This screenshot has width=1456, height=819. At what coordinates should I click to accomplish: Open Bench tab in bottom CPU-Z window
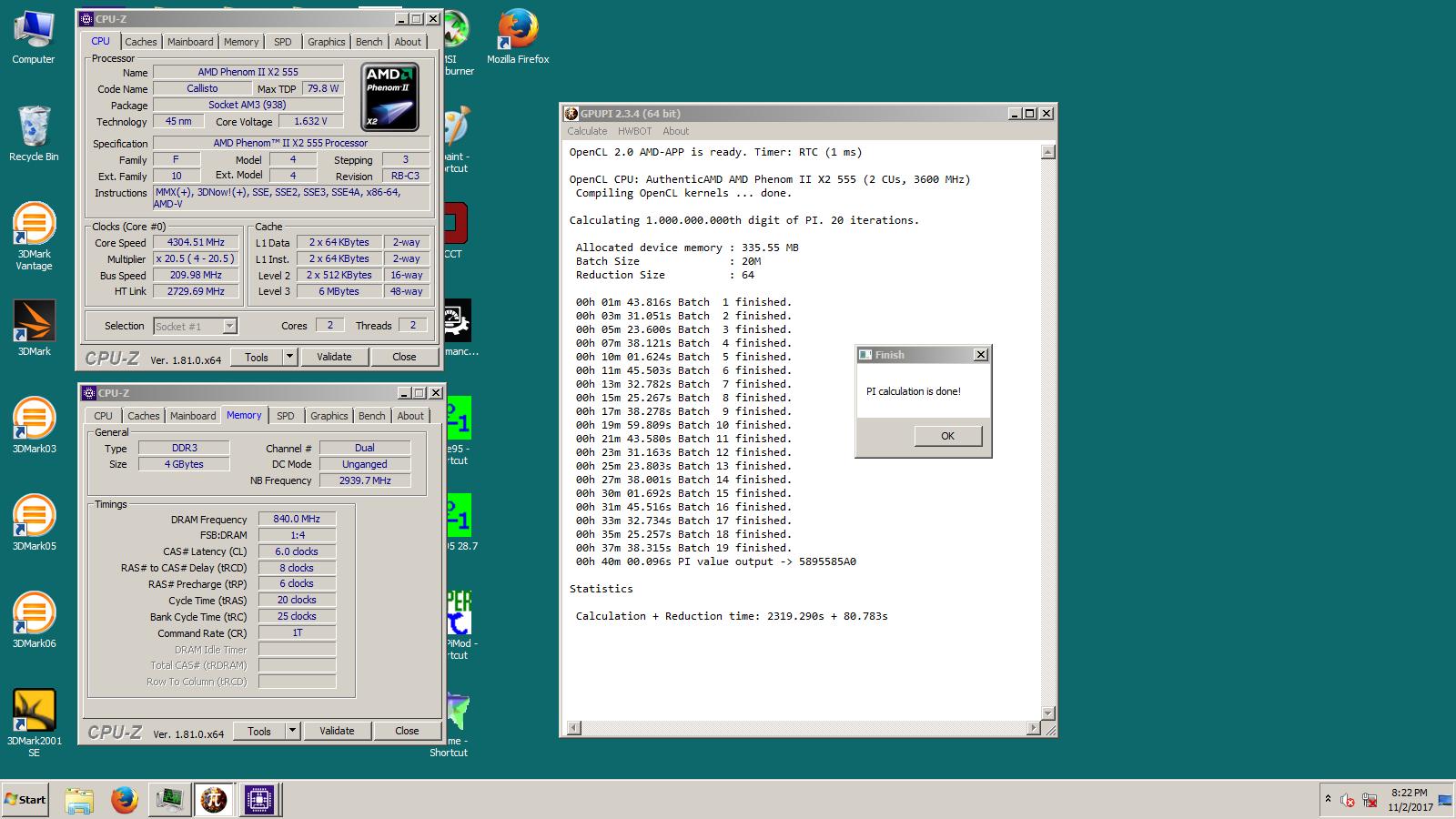coord(372,416)
